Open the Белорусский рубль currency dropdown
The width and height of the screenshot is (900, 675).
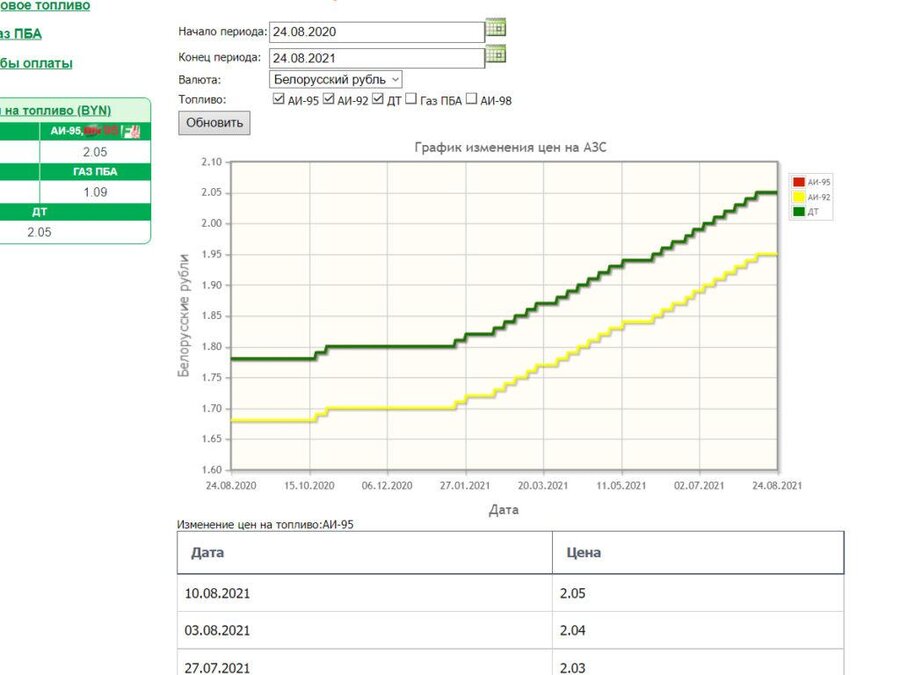[x=336, y=79]
